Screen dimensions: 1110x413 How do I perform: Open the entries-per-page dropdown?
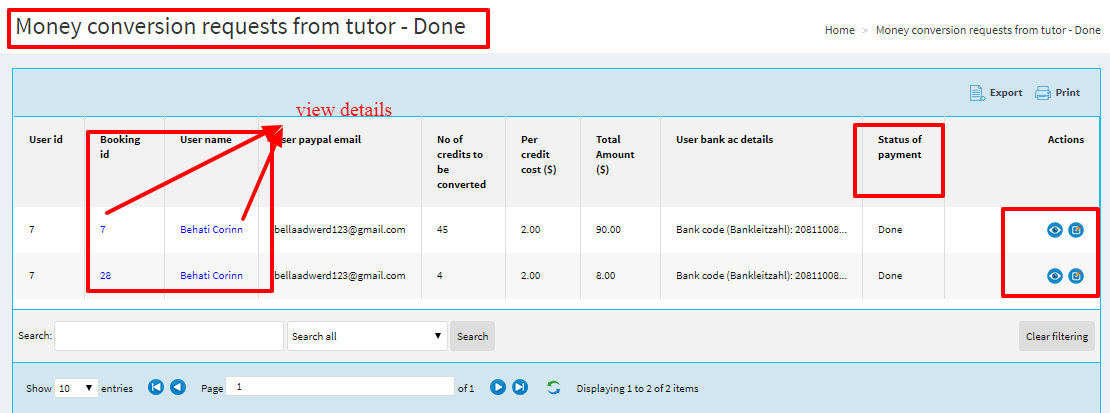point(76,388)
